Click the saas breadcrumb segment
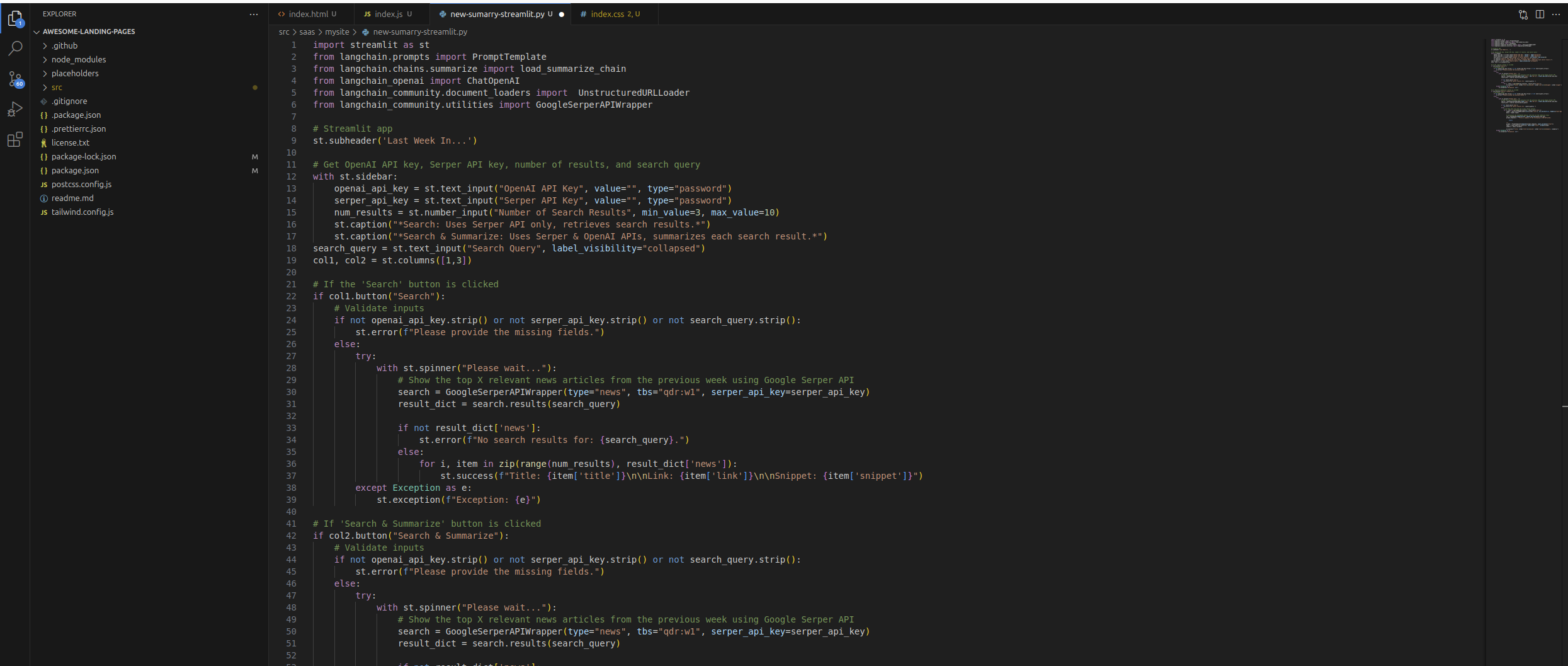1568x666 pixels. [307, 32]
